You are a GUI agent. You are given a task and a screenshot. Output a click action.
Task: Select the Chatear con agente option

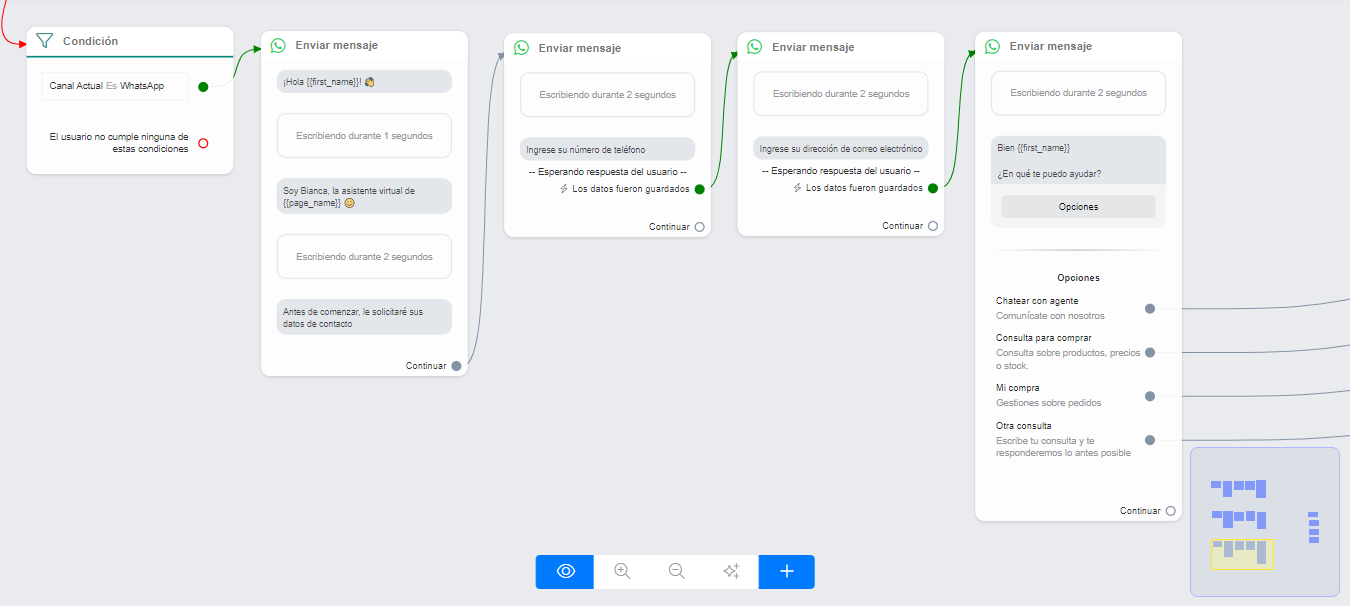click(x=1037, y=301)
